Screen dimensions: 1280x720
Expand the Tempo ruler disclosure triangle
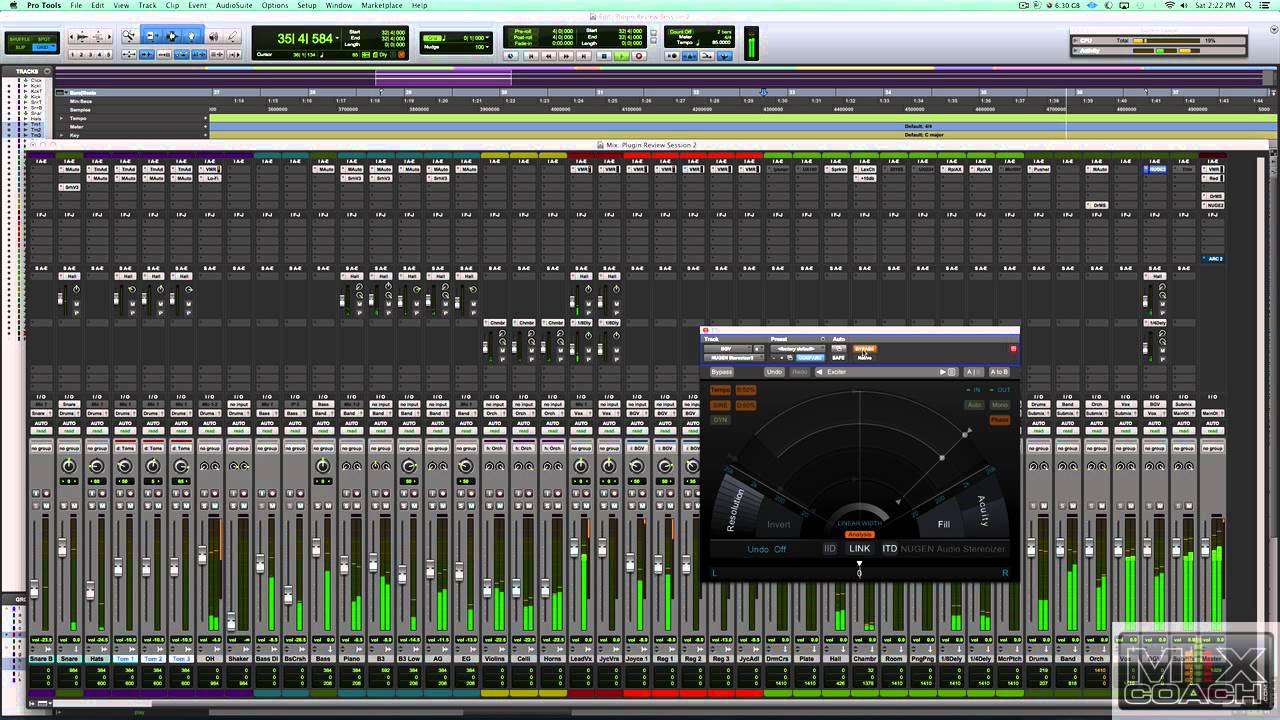click(x=61, y=118)
